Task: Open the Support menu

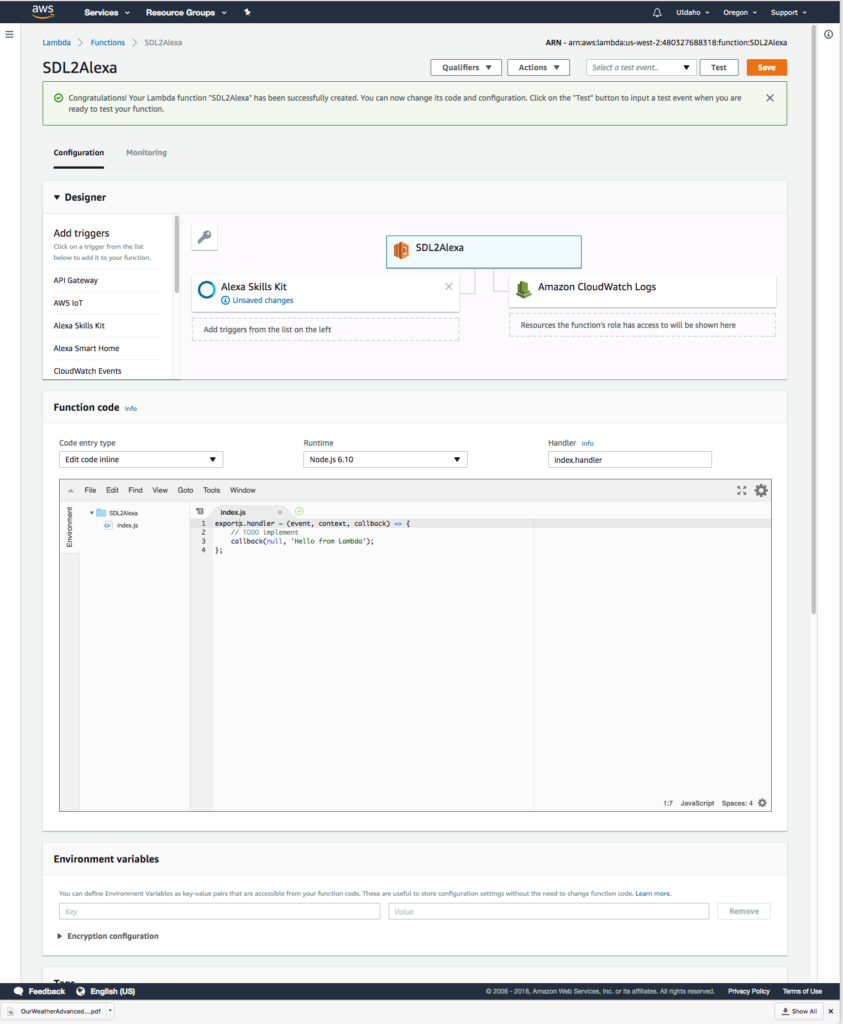Action: tap(789, 12)
